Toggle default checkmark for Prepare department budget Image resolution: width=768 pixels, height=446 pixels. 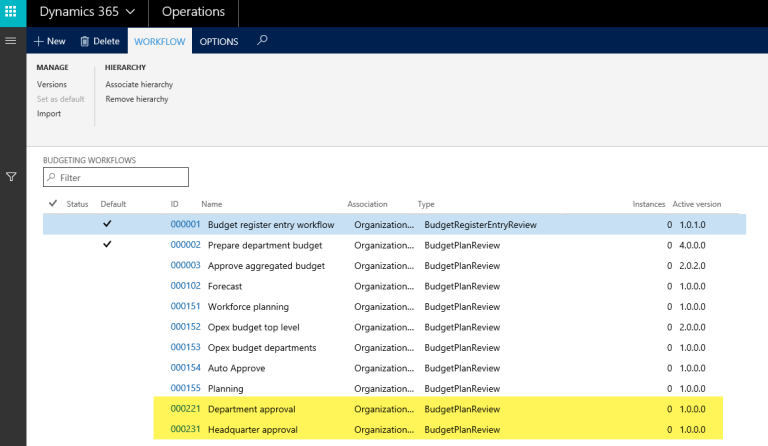[107, 245]
